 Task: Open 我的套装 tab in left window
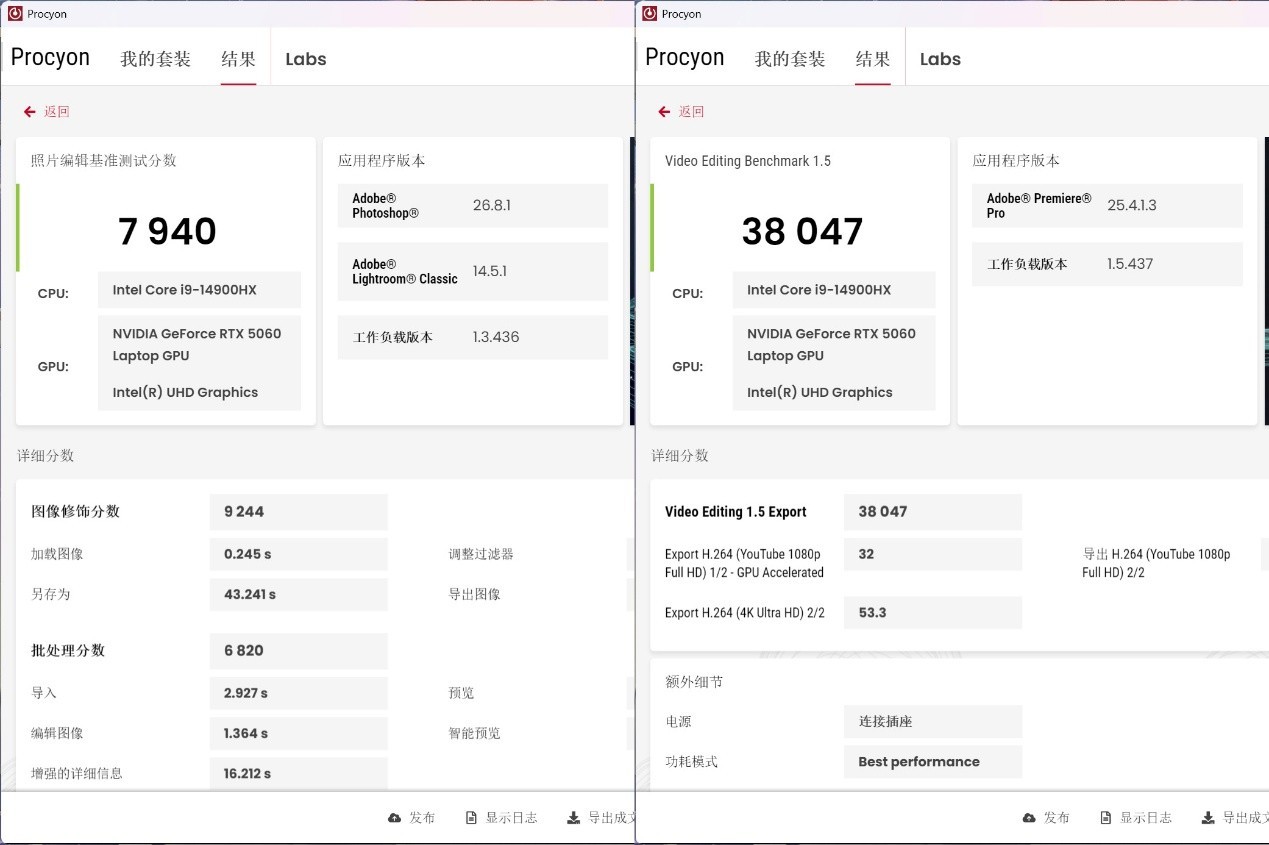pos(155,59)
